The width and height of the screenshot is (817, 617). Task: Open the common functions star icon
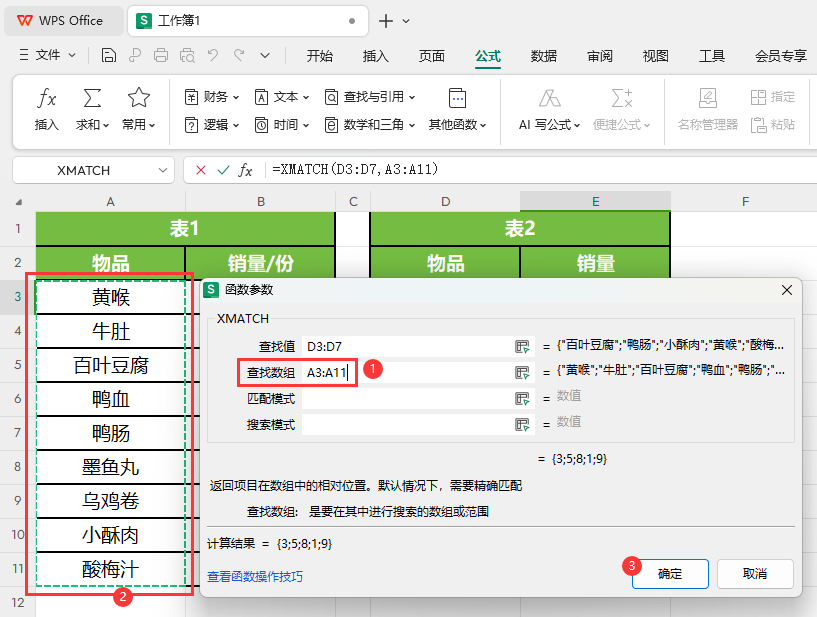tap(139, 98)
